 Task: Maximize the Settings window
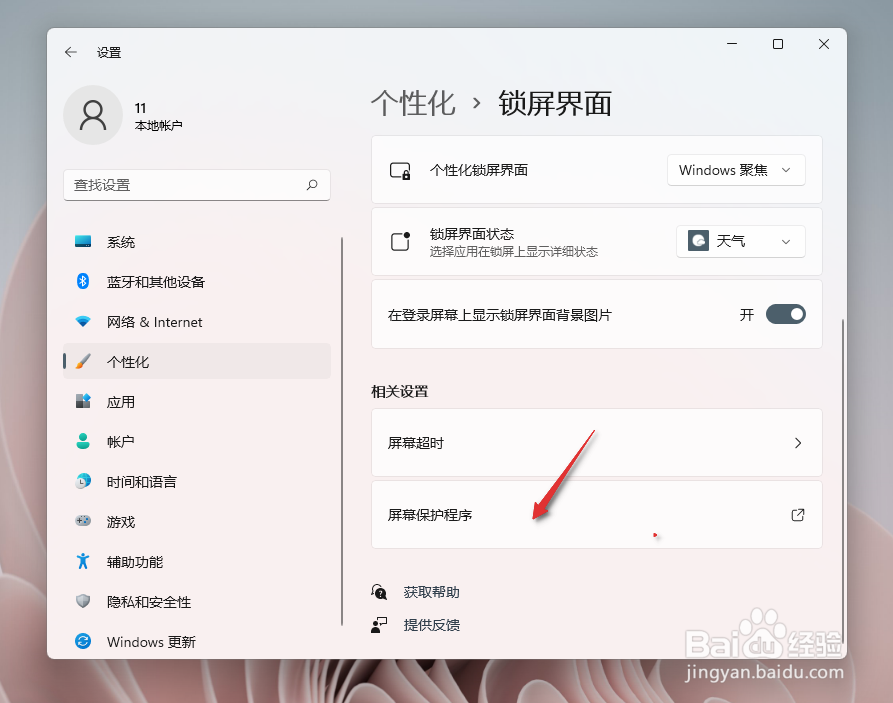(x=778, y=44)
